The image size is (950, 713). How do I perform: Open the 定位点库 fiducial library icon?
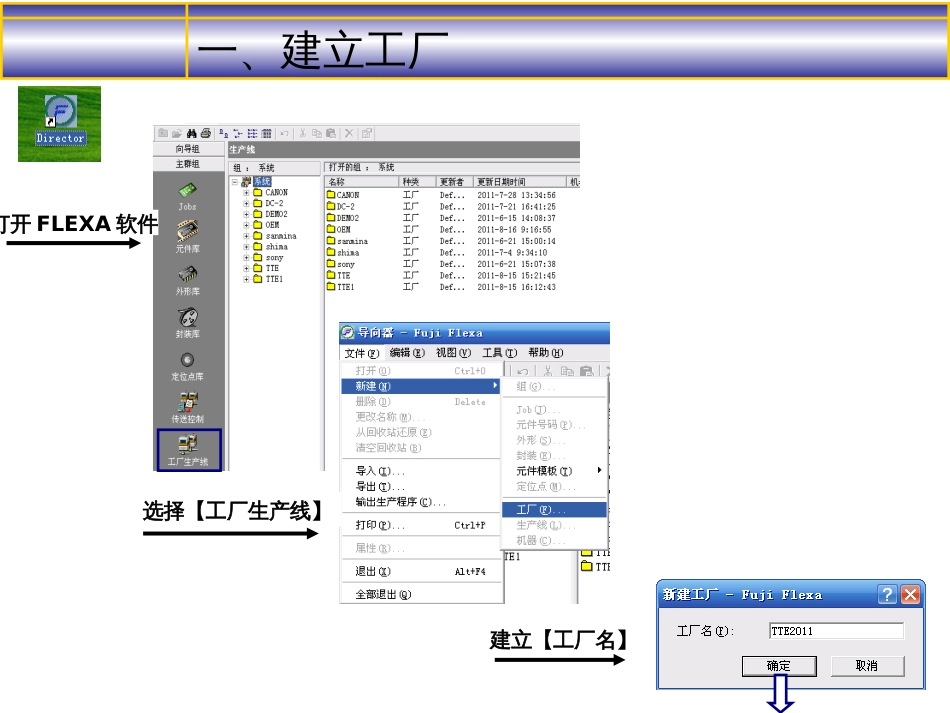pos(187,366)
